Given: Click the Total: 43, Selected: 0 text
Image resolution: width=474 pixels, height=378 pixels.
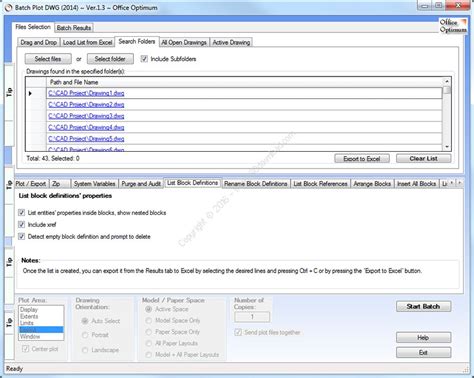Looking at the screenshot, I should coord(53,159).
